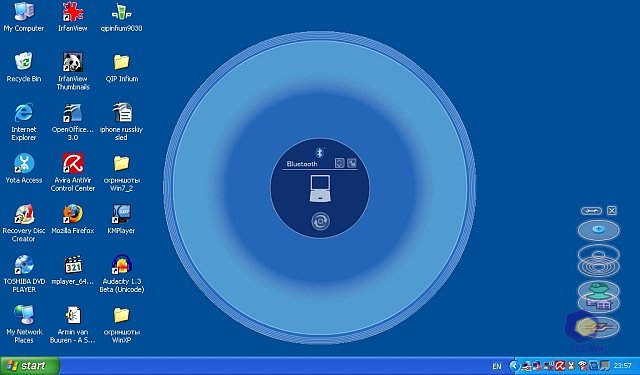Launch Yota Access shortcut
The height and width of the screenshot is (375, 640).
[x=24, y=169]
